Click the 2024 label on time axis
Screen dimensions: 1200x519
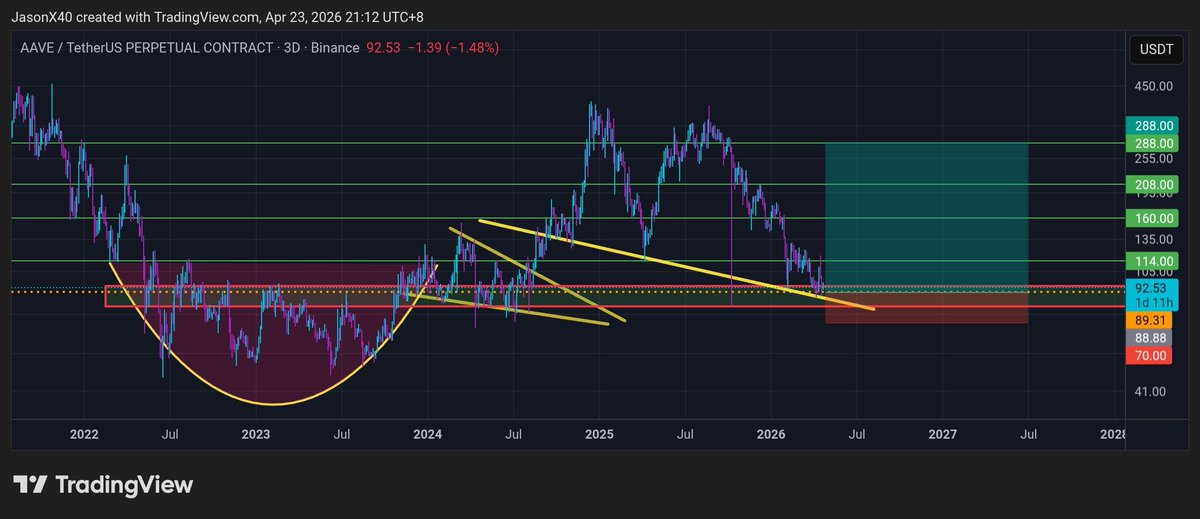[x=427, y=435]
